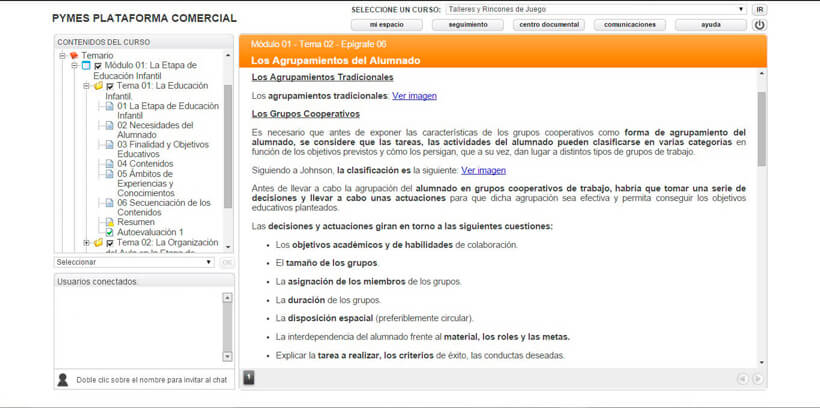The height and width of the screenshot is (408, 820).
Task: Select page 1 button at content bottom
Action: click(x=249, y=378)
